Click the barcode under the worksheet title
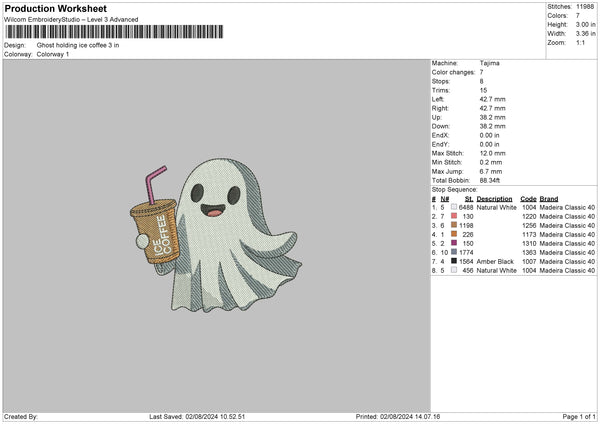 (x=114, y=32)
